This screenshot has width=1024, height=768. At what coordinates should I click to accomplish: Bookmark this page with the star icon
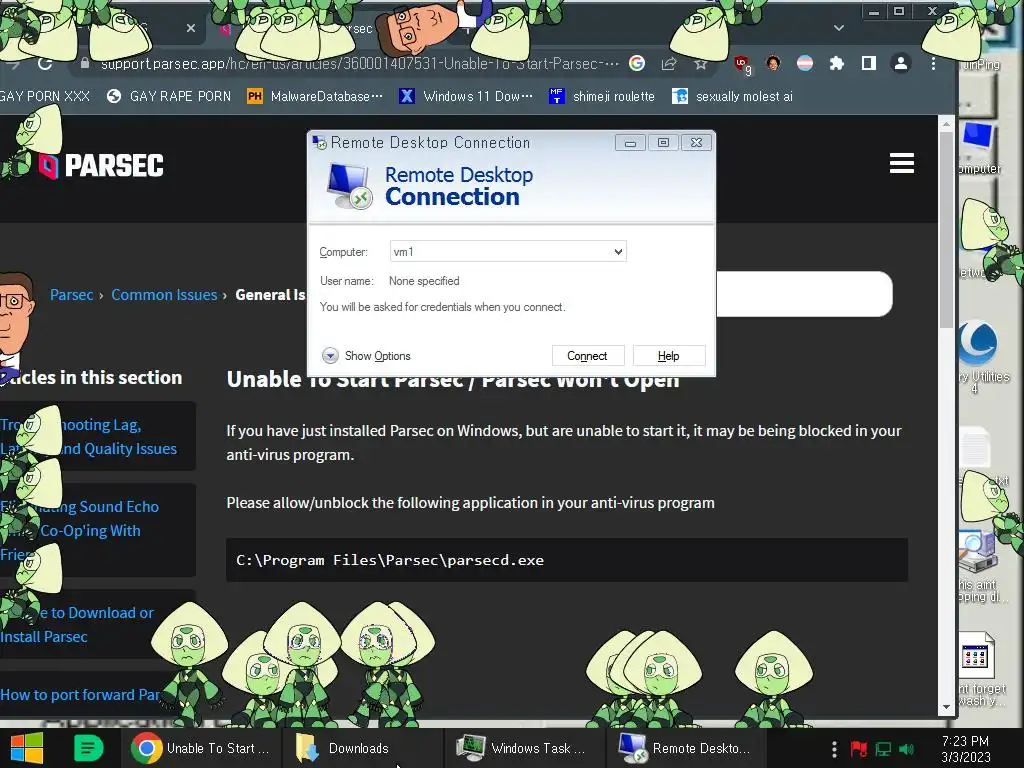tap(701, 63)
